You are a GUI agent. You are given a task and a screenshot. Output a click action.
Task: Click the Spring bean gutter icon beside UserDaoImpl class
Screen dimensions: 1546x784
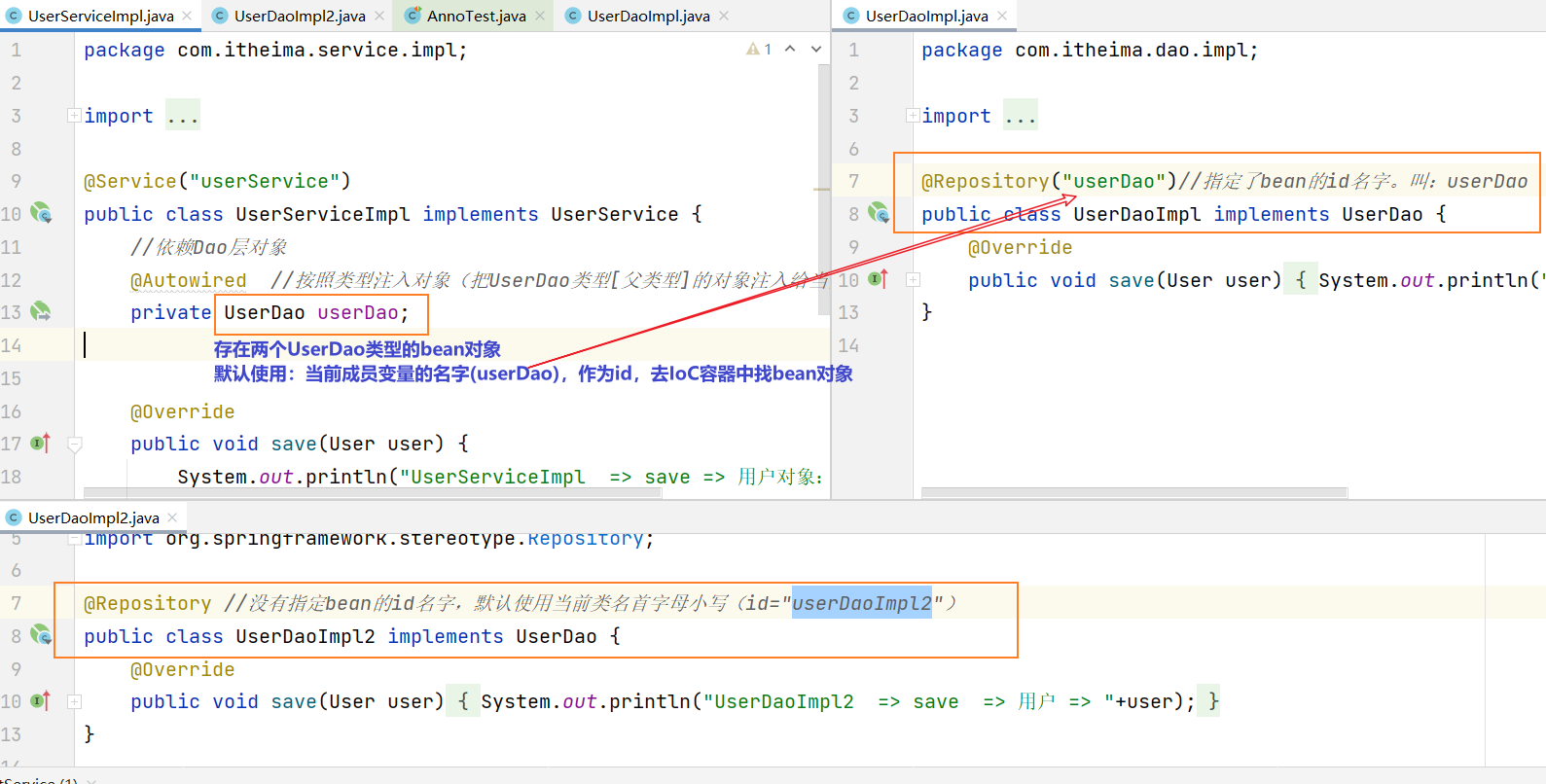pos(879,212)
